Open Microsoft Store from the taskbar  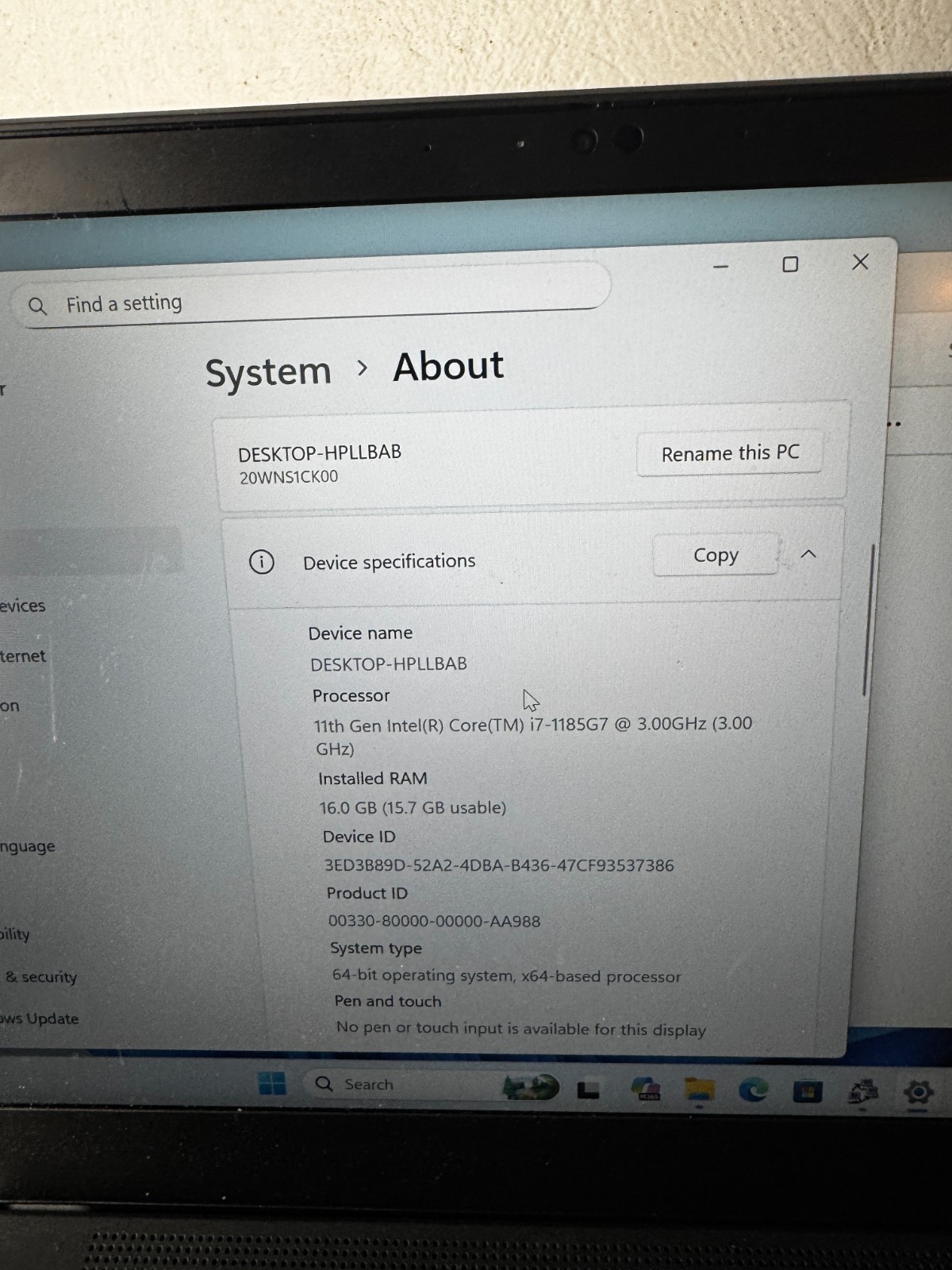coord(808,1092)
